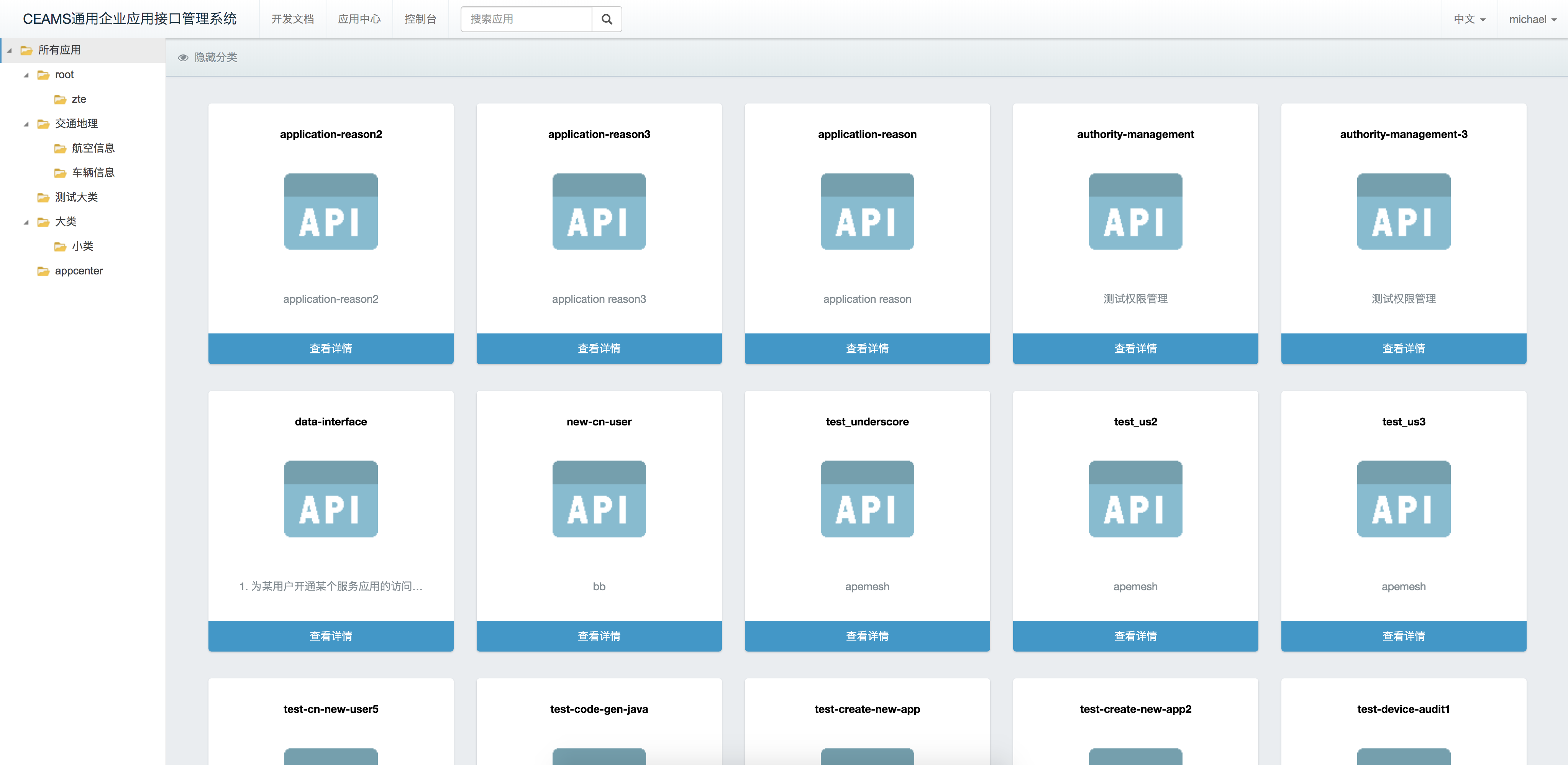This screenshot has width=1568, height=765.
Task: Click the 航空信息 folder icon
Action: tap(60, 148)
